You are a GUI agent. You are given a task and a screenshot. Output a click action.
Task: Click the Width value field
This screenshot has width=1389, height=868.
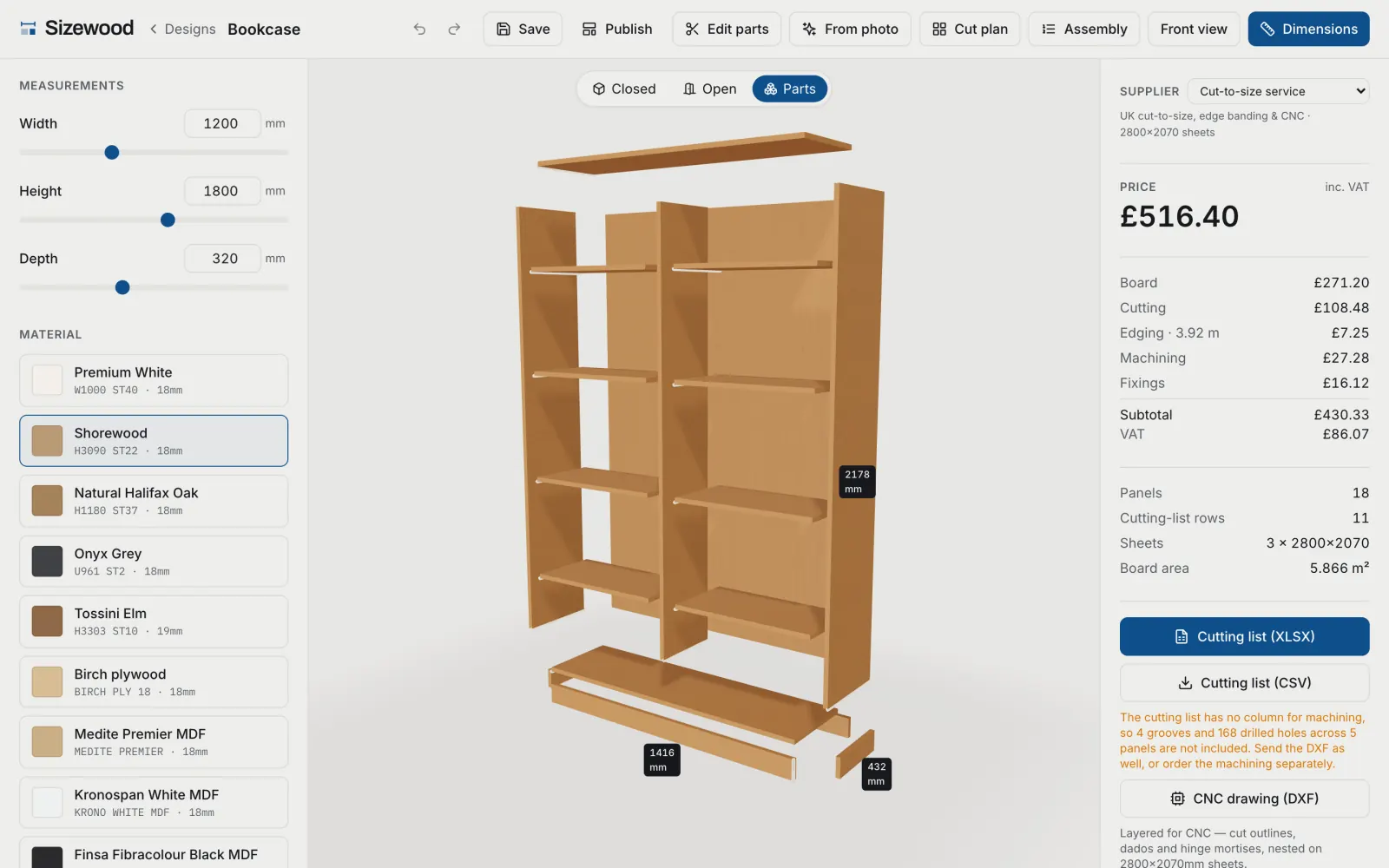click(x=221, y=123)
